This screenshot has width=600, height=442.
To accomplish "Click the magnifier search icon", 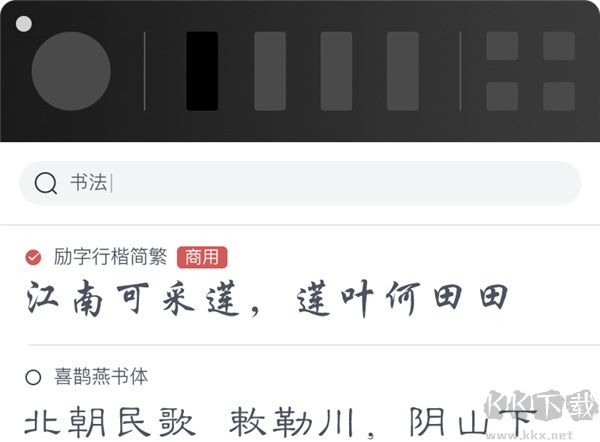I will click(x=46, y=183).
